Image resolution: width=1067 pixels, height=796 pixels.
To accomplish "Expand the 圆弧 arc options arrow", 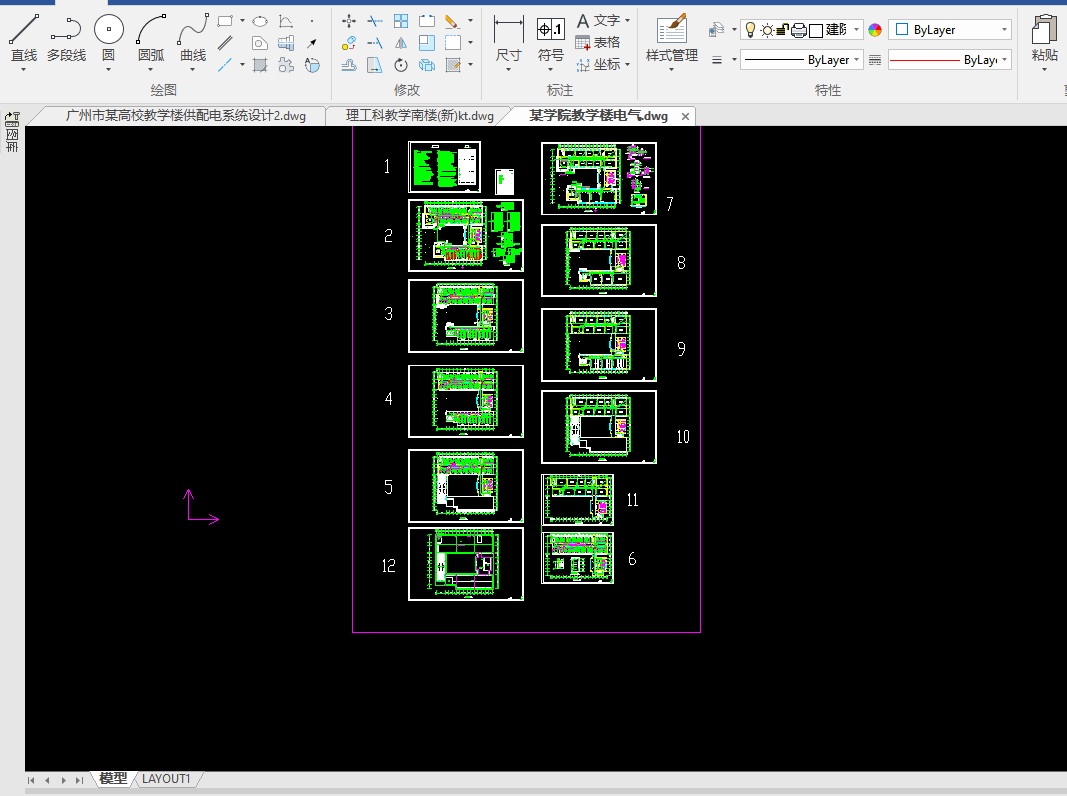I will pyautogui.click(x=151, y=69).
